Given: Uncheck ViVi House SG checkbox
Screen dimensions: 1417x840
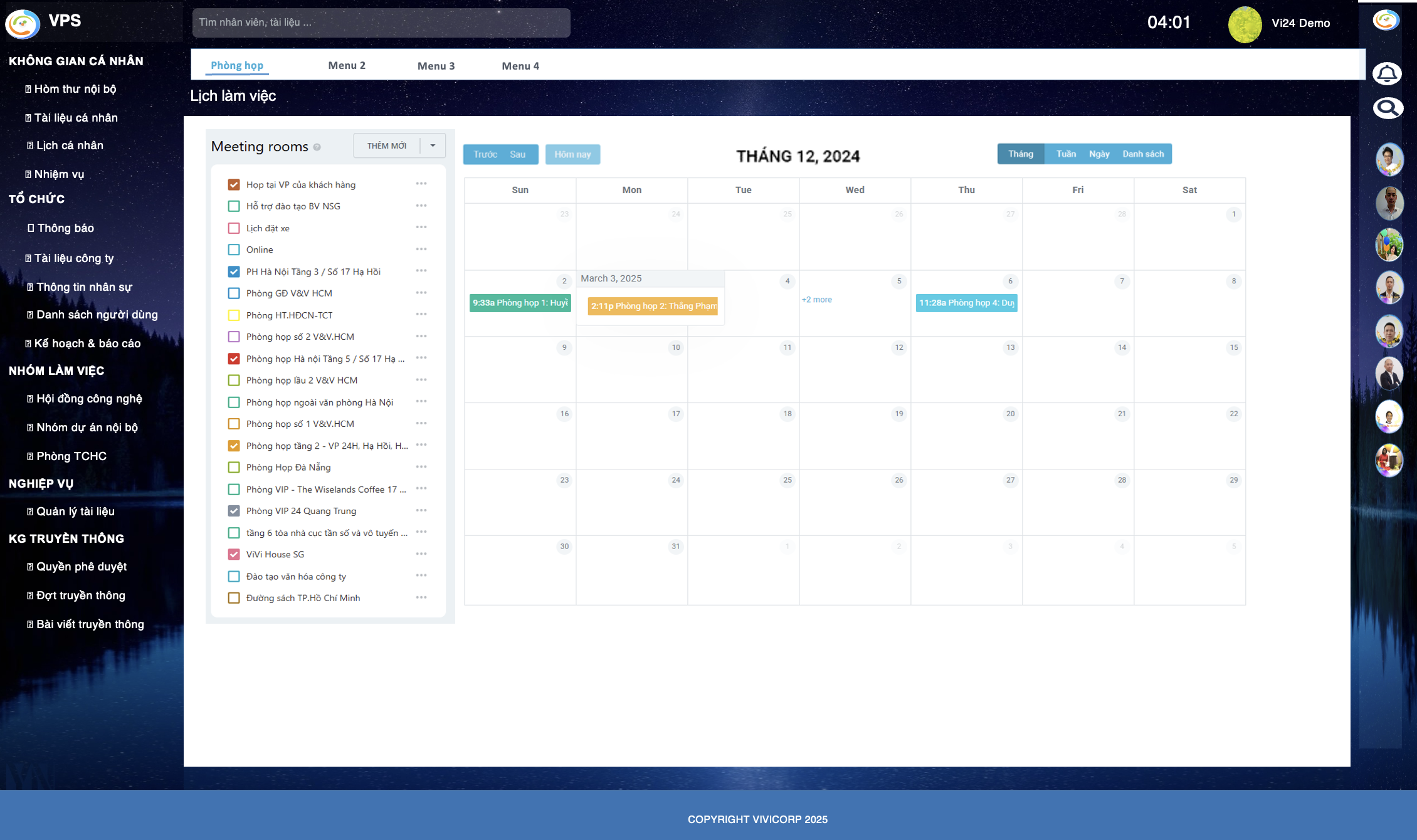Looking at the screenshot, I should click(x=234, y=554).
